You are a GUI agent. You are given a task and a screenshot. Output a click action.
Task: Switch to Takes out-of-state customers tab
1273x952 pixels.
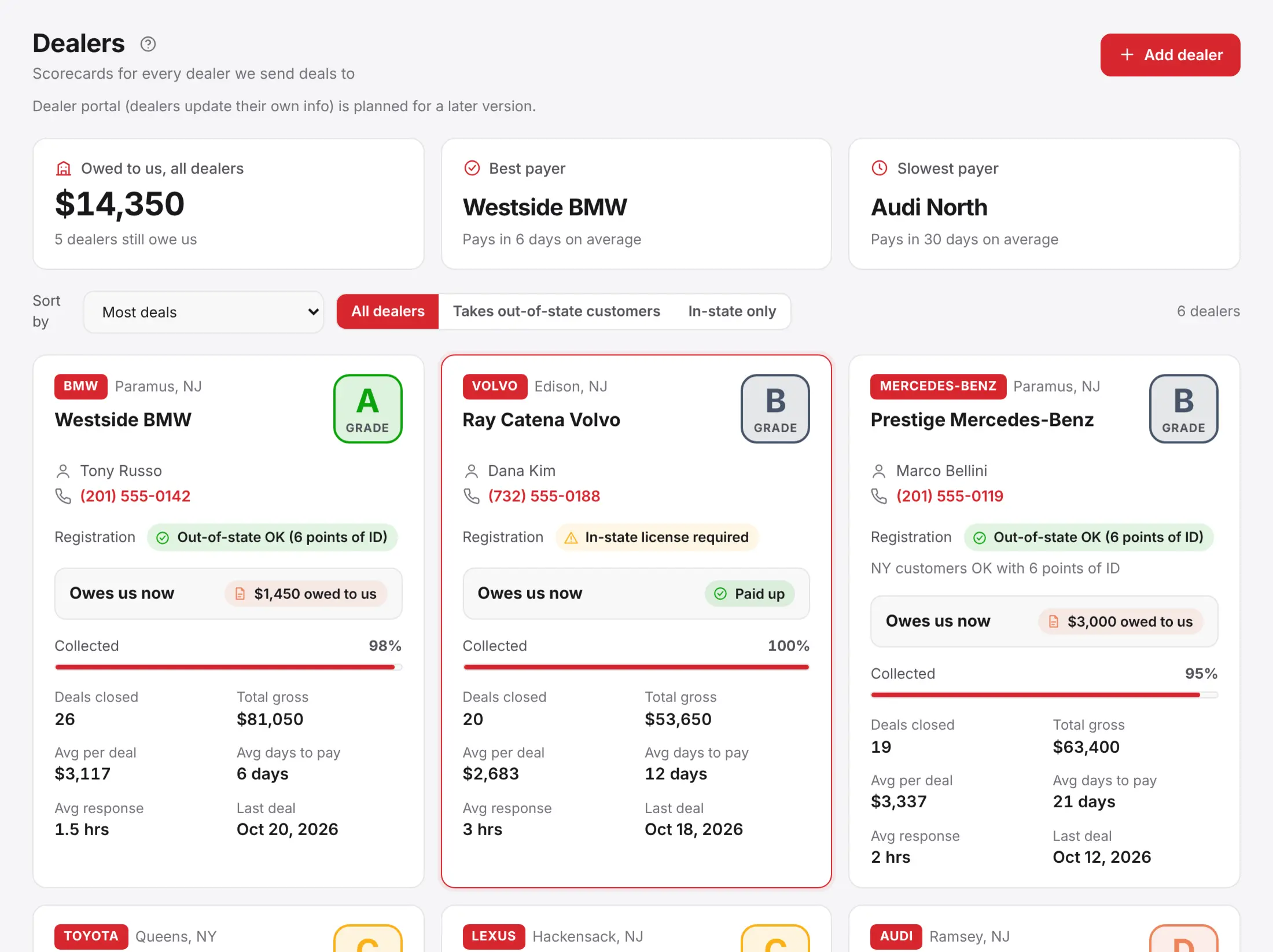click(x=556, y=311)
